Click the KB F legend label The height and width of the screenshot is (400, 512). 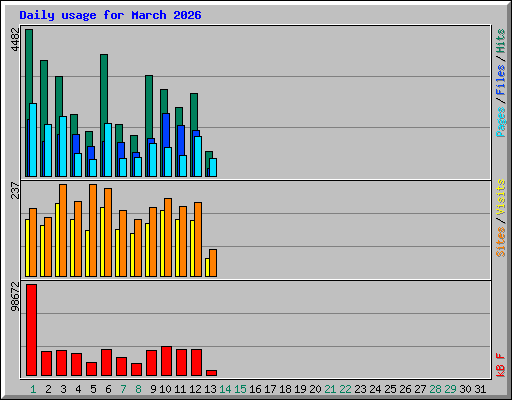coord(501,365)
